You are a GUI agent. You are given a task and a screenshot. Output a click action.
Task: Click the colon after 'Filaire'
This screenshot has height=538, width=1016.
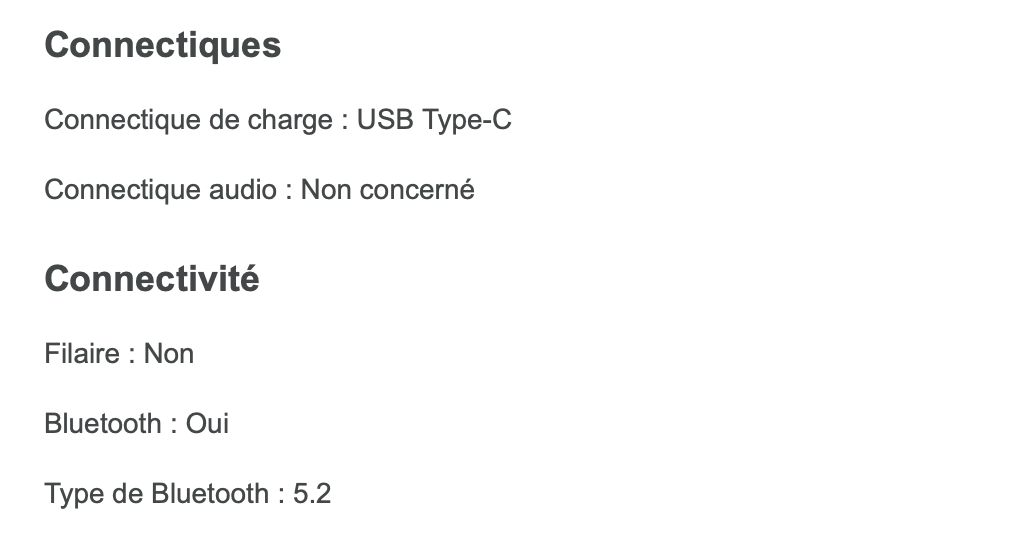click(x=132, y=355)
